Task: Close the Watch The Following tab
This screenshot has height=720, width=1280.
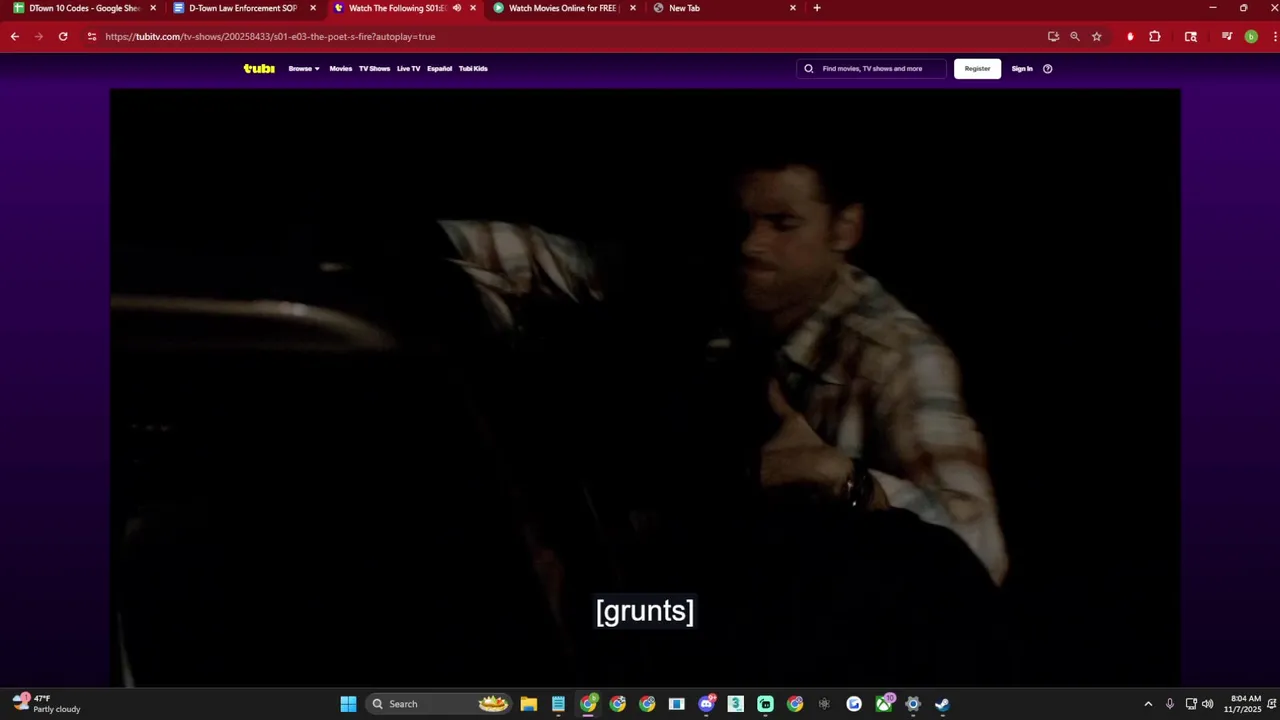Action: tap(473, 8)
